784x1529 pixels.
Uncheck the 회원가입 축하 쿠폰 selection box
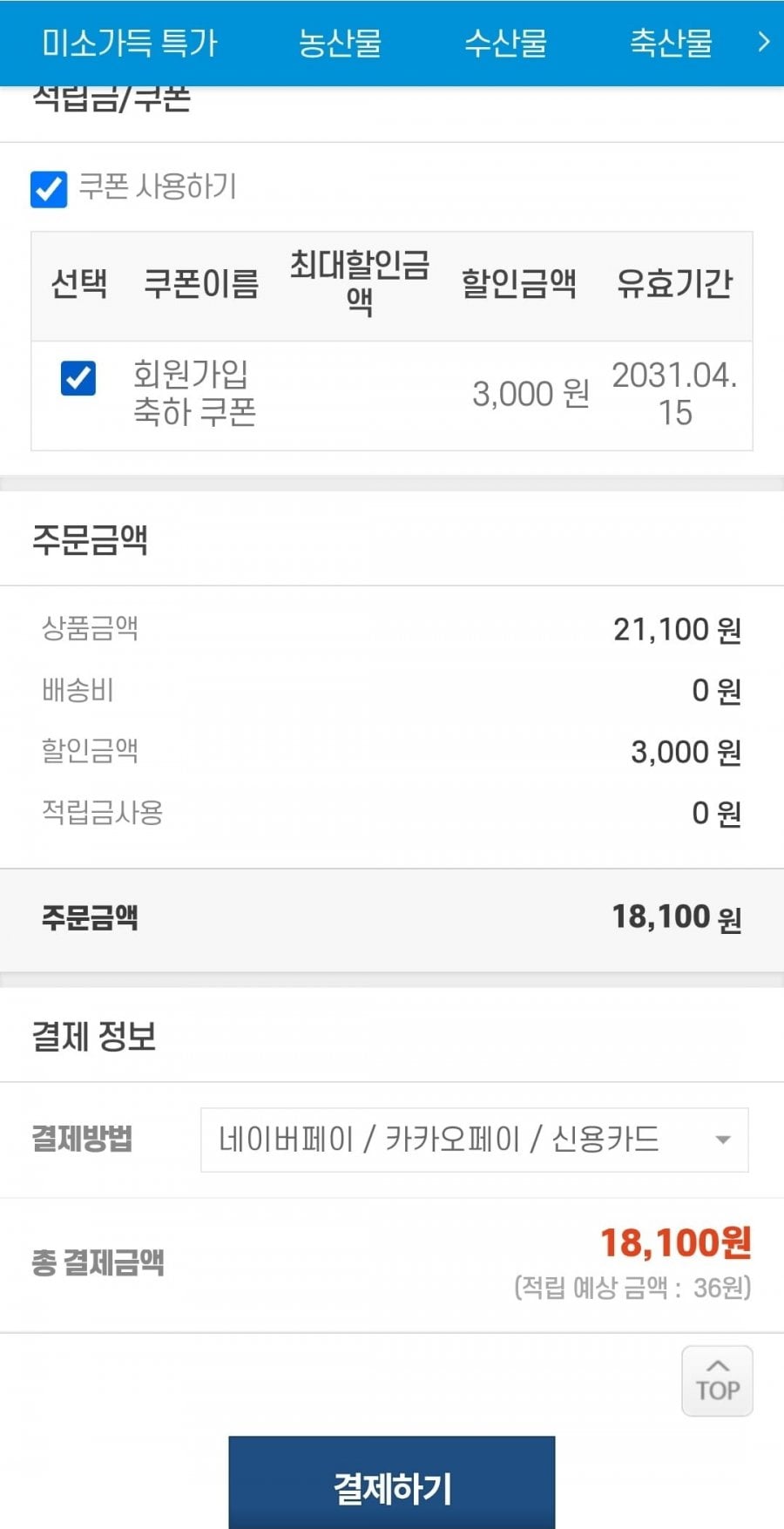click(78, 378)
